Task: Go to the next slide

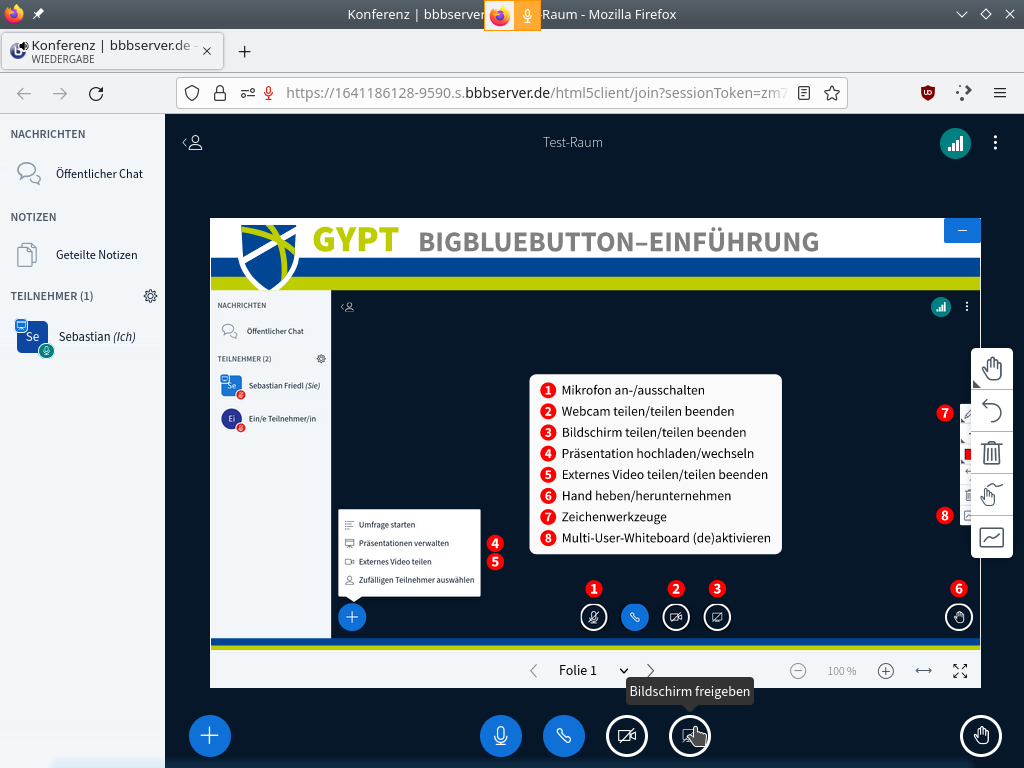Action: tap(651, 671)
